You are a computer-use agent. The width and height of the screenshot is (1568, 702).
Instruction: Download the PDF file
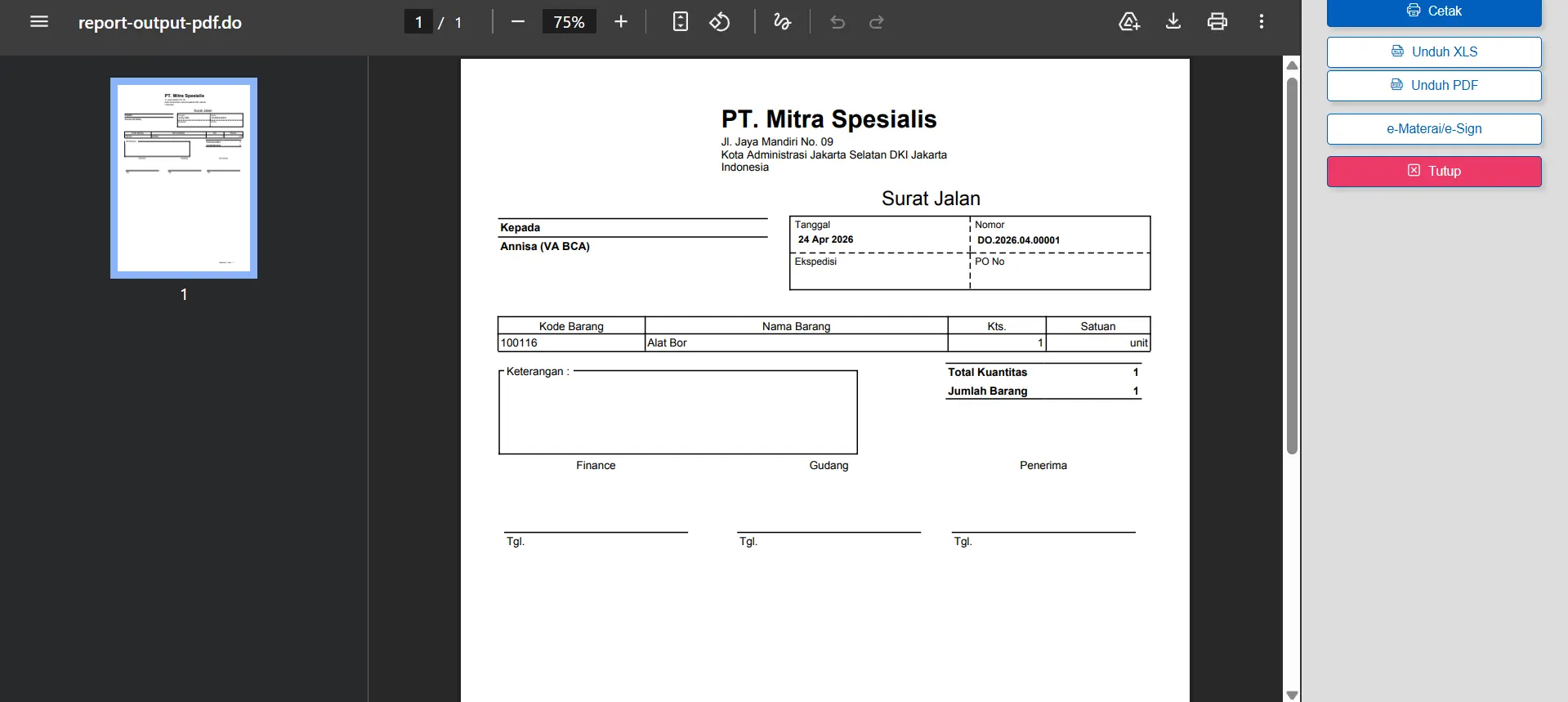click(1173, 22)
